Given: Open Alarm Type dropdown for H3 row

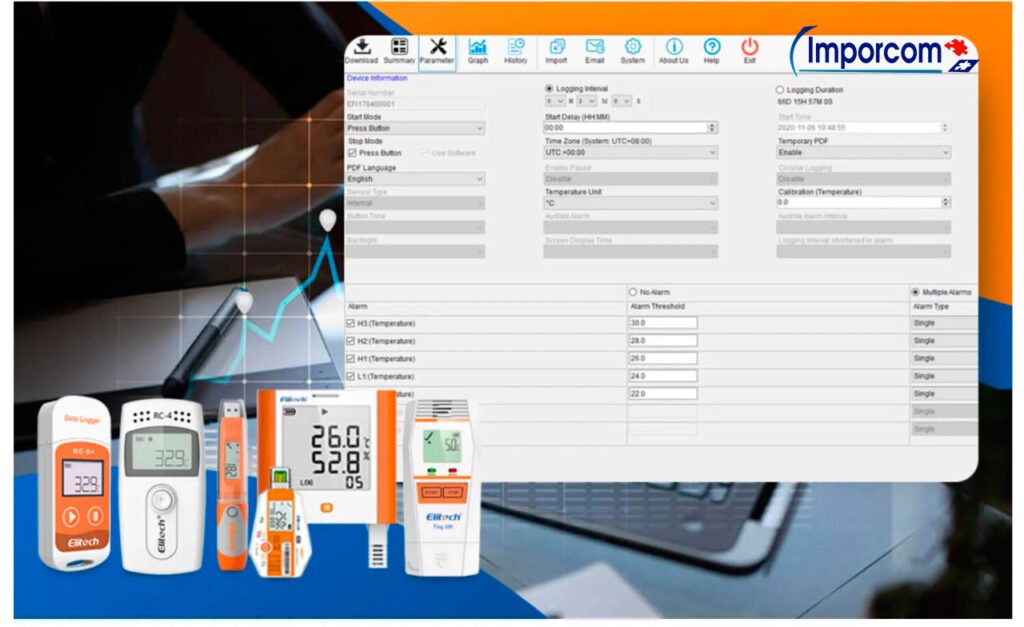Looking at the screenshot, I should click(x=944, y=323).
